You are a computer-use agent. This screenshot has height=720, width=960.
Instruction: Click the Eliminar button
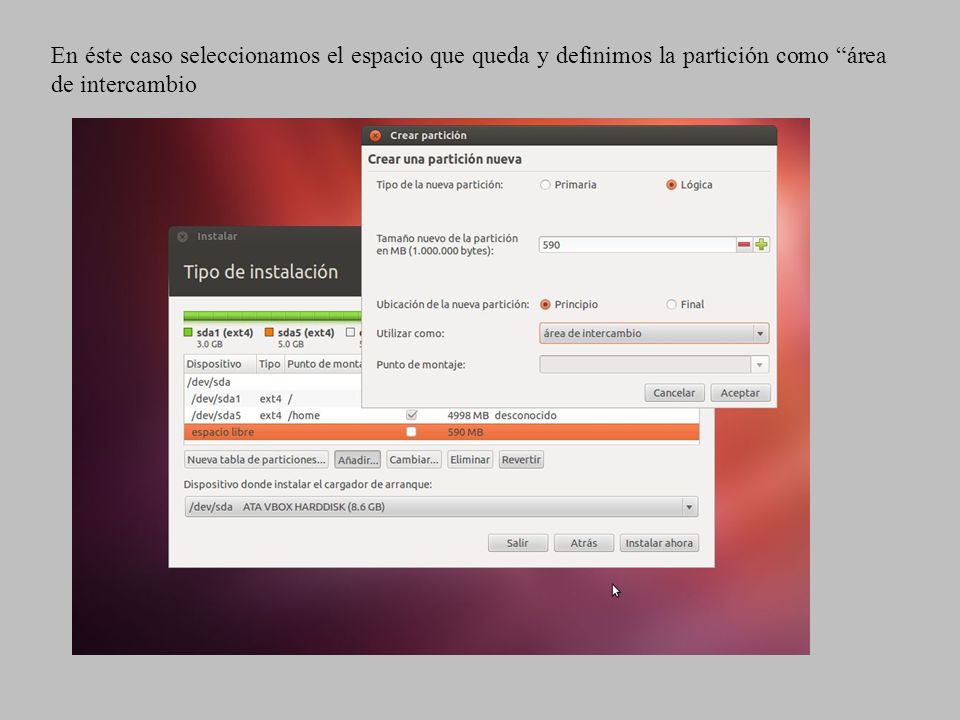[x=470, y=459]
